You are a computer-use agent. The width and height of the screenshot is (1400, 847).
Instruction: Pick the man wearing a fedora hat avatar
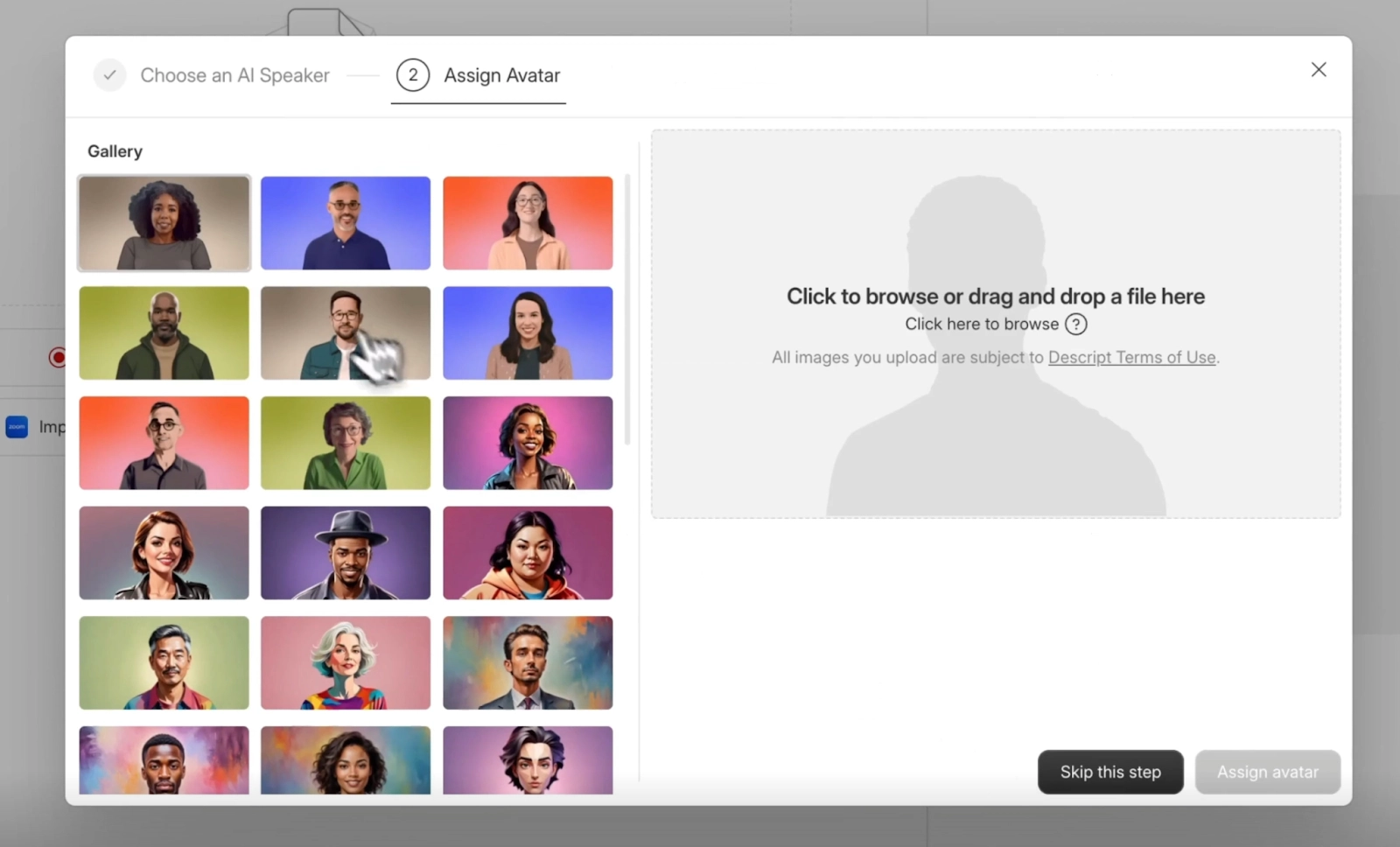click(346, 553)
